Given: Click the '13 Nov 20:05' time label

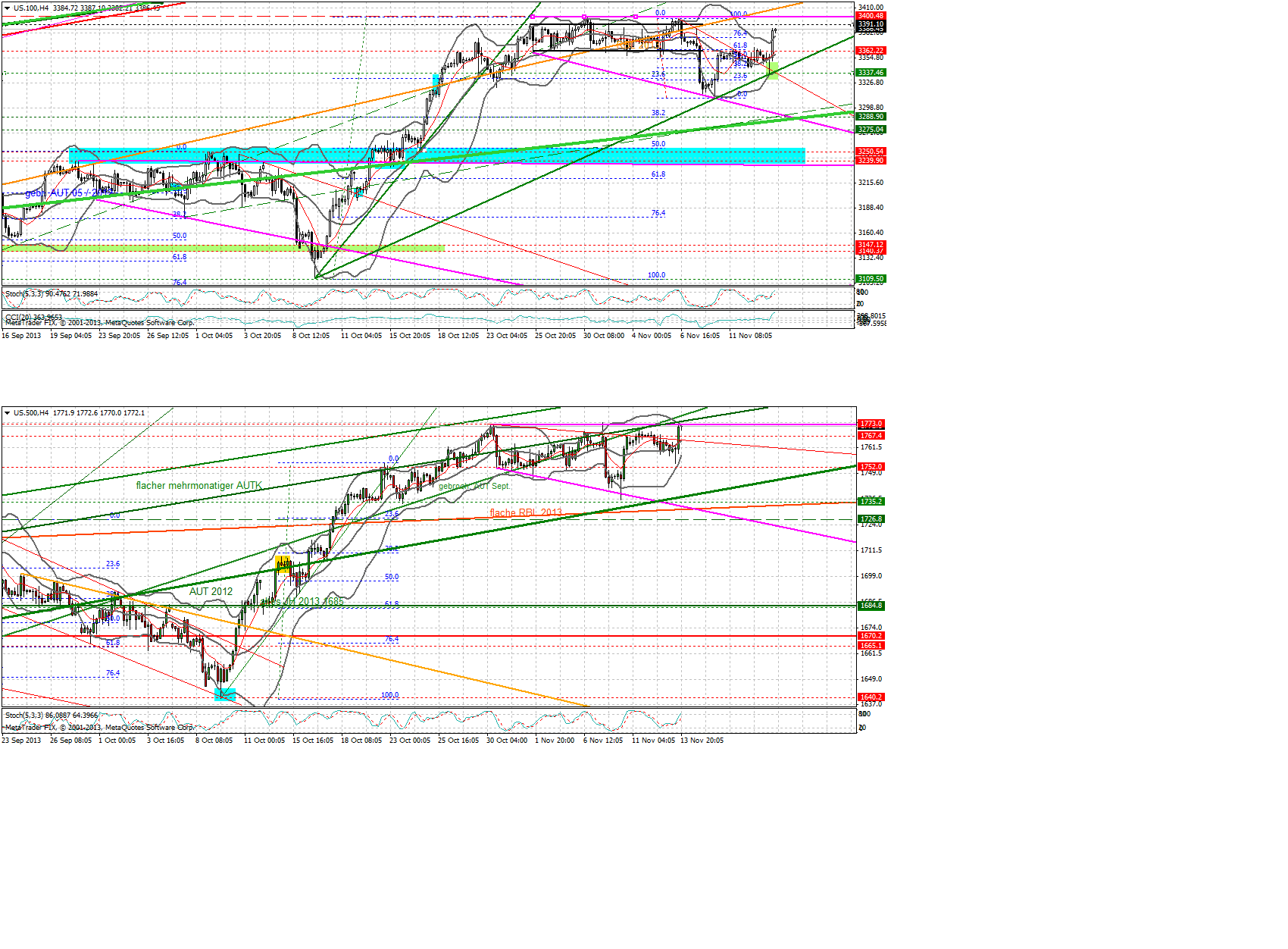Looking at the screenshot, I should point(702,741).
